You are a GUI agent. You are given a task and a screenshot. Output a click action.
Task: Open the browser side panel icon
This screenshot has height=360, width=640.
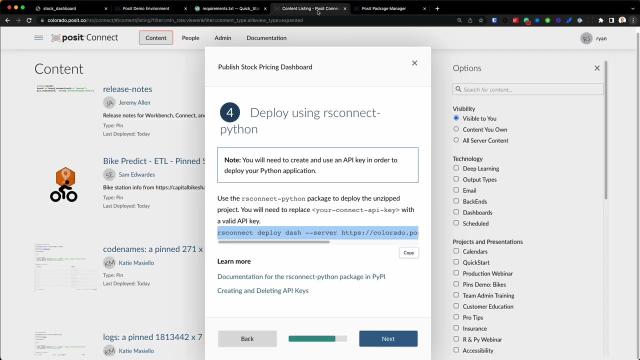(x=611, y=20)
